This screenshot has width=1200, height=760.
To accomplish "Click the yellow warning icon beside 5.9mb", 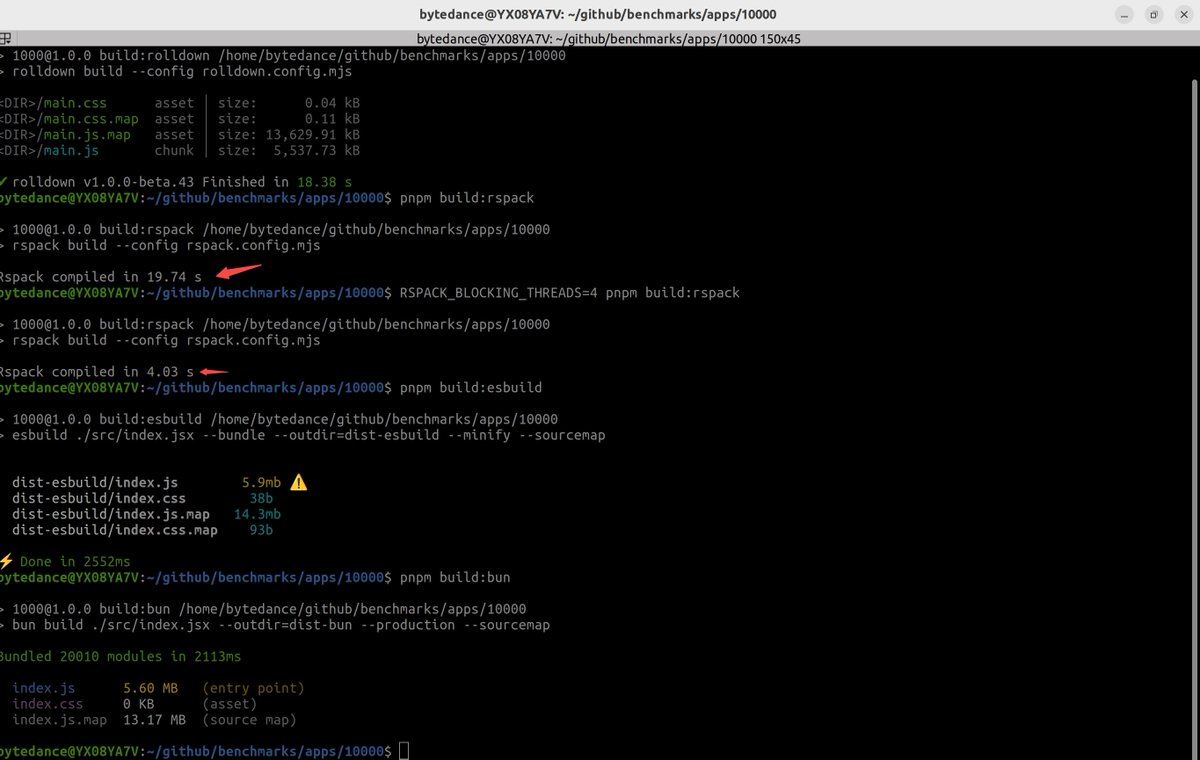I will 298,482.
